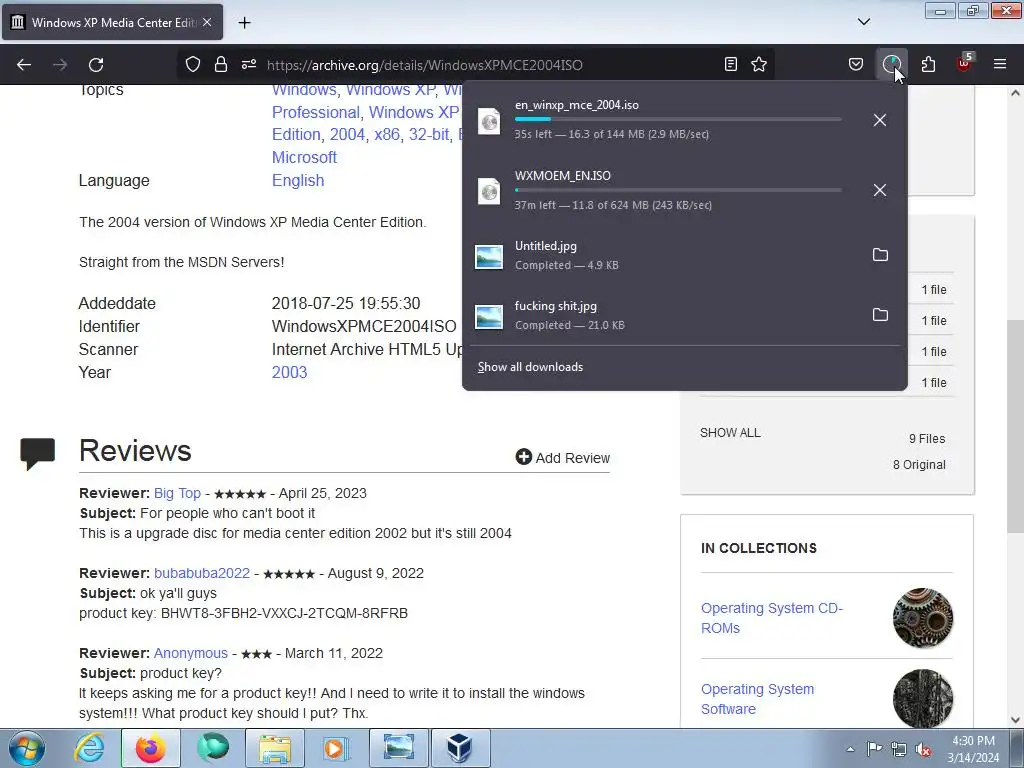The image size is (1024, 768).
Task: Open the clock showing 4:30 PM
Action: (973, 749)
